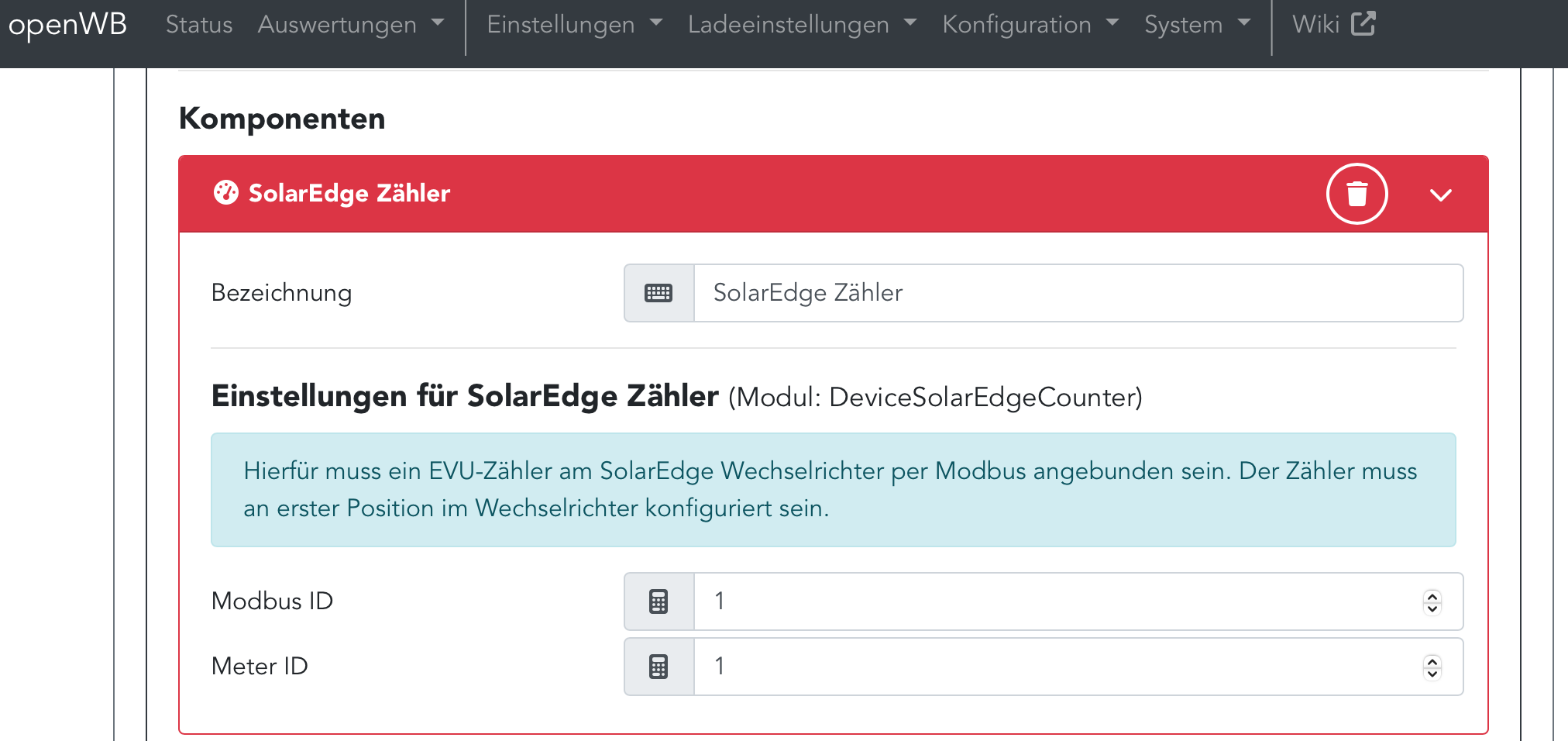The width and height of the screenshot is (1568, 741).
Task: Click the SolarEdge Zähler header title
Action: point(349,193)
